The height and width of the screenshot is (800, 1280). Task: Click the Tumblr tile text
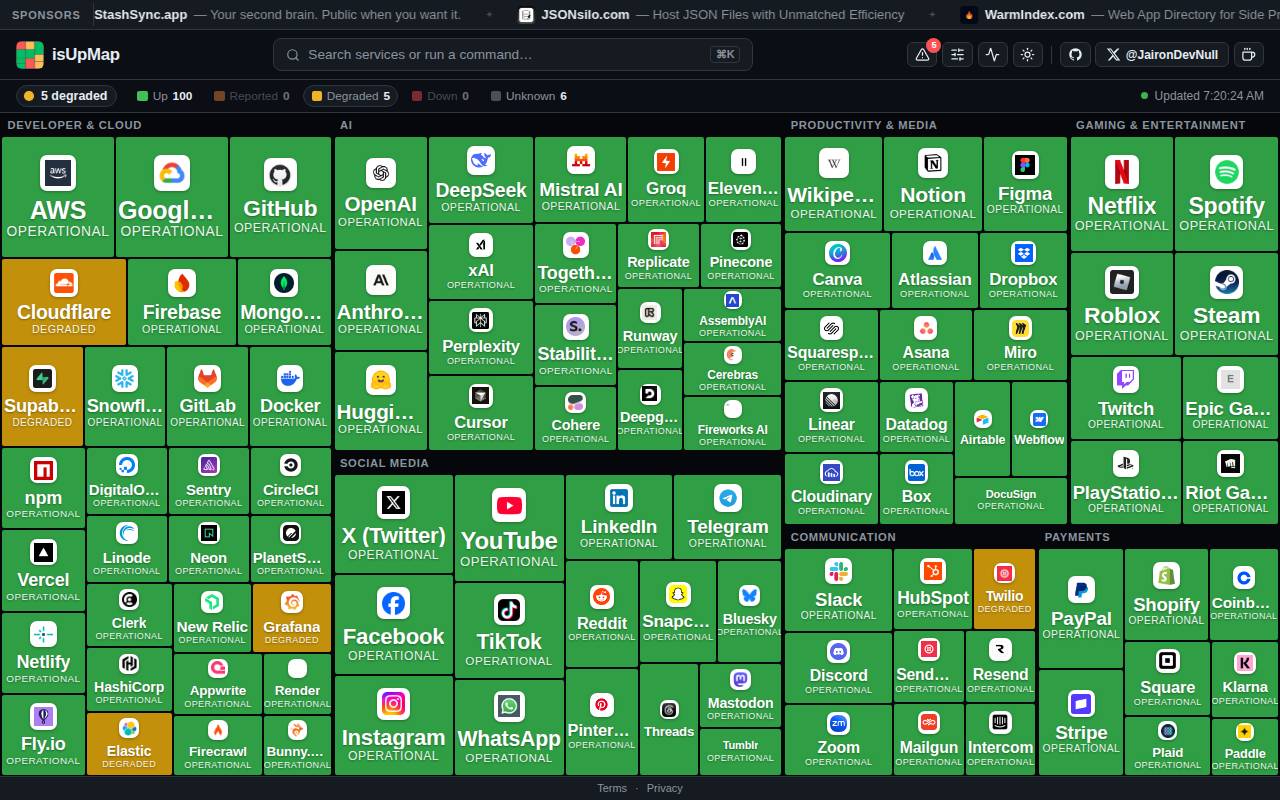pos(740,745)
